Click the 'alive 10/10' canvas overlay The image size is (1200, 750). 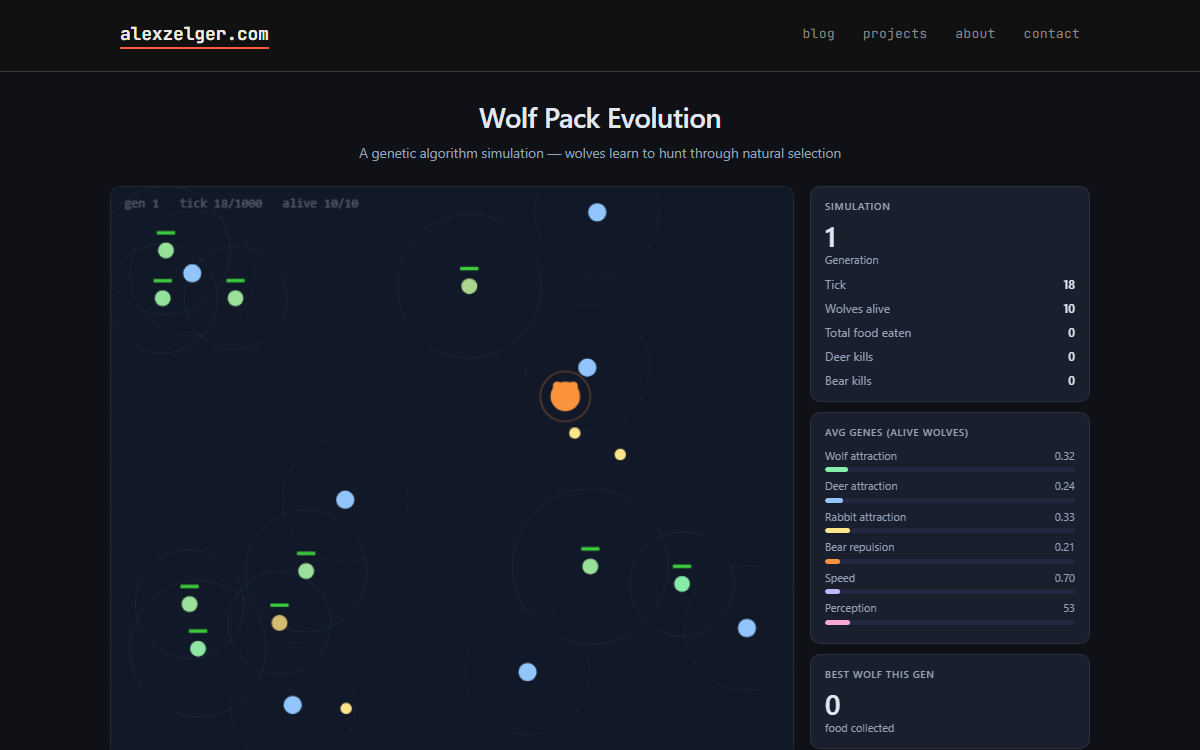[320, 203]
